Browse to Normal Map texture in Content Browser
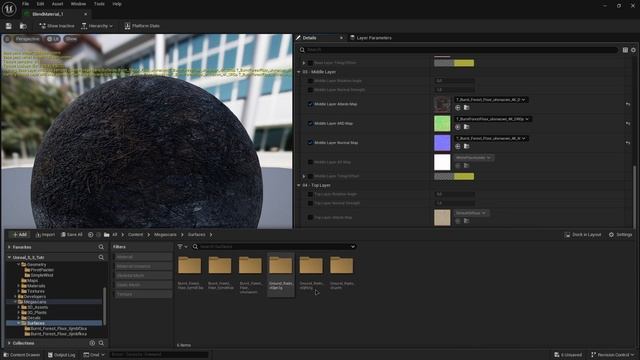 click(x=467, y=147)
